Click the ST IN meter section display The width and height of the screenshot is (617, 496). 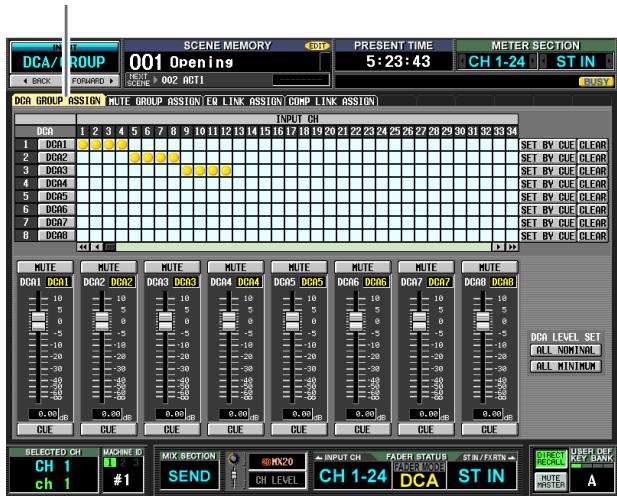coord(575,62)
